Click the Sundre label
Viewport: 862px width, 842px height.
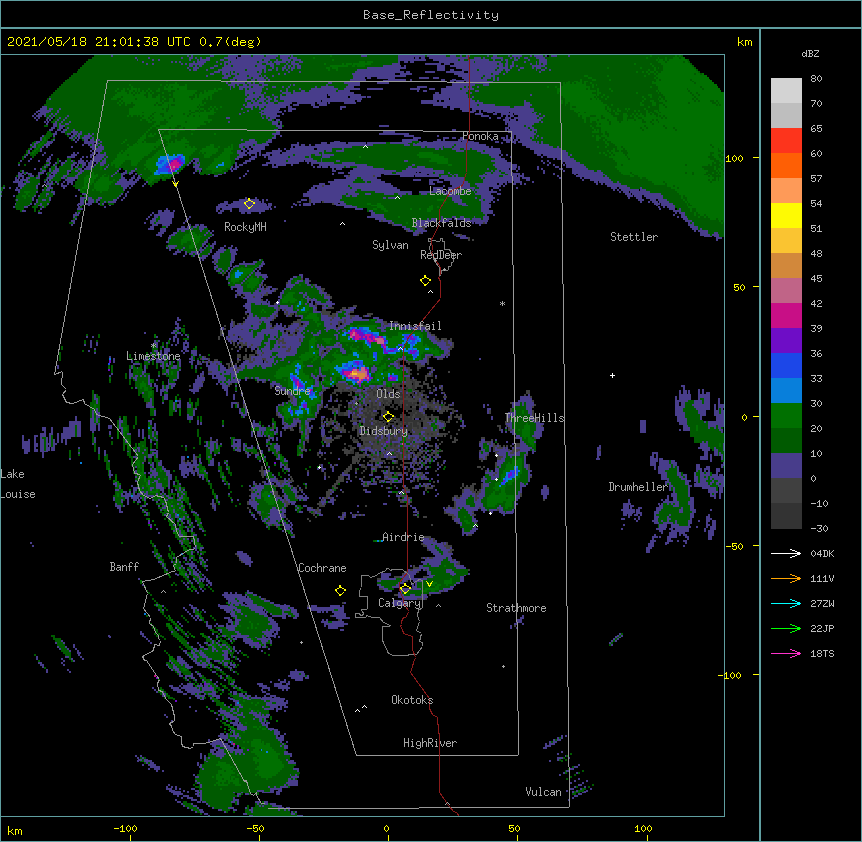pos(292,391)
